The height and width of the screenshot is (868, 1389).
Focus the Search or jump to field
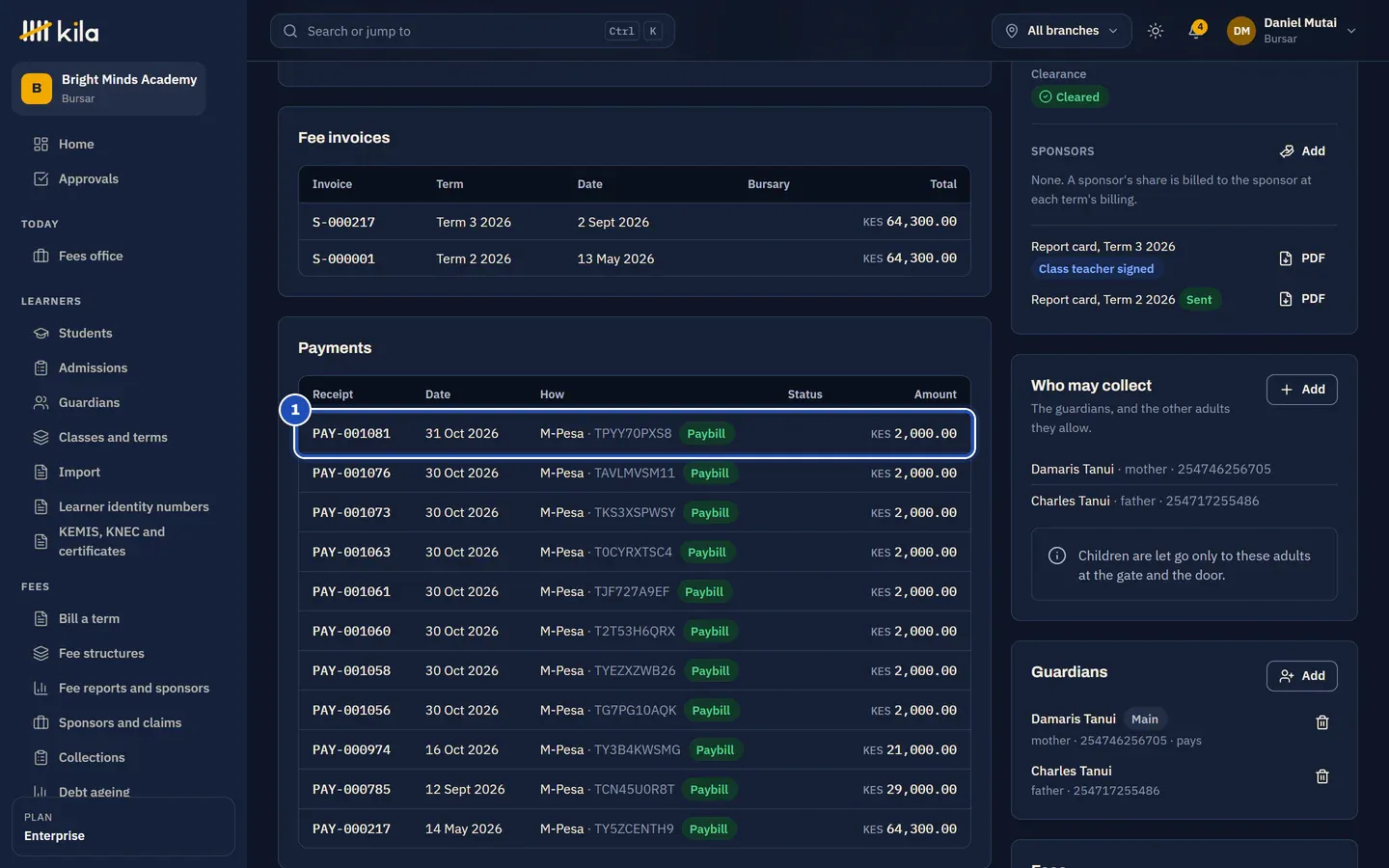point(473,31)
